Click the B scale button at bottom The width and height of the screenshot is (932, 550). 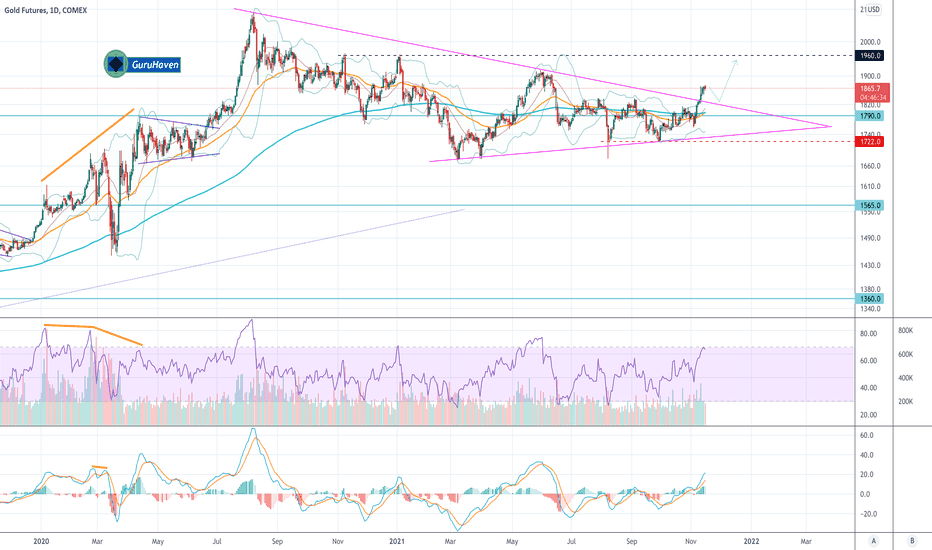coord(912,541)
